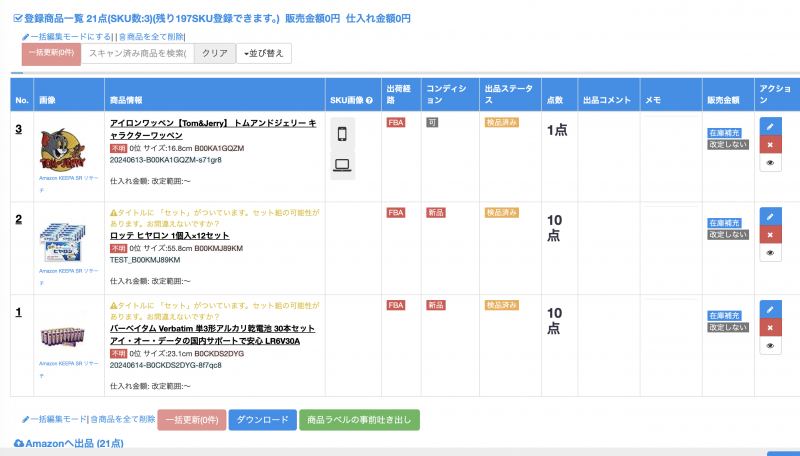
Task: Delete the Lotte Hyaron item with red X
Action: pos(770,235)
